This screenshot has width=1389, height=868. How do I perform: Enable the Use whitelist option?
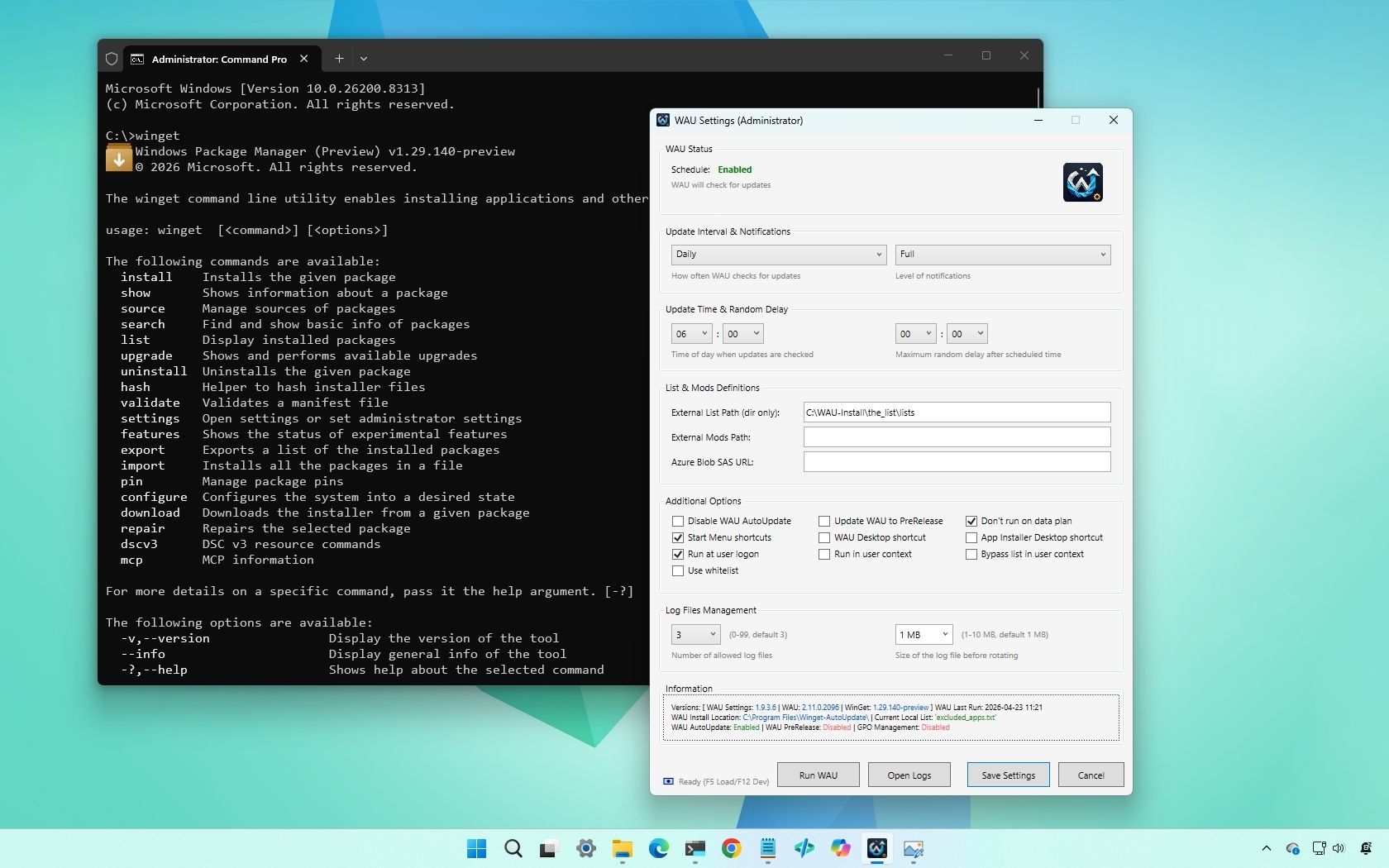coord(677,570)
